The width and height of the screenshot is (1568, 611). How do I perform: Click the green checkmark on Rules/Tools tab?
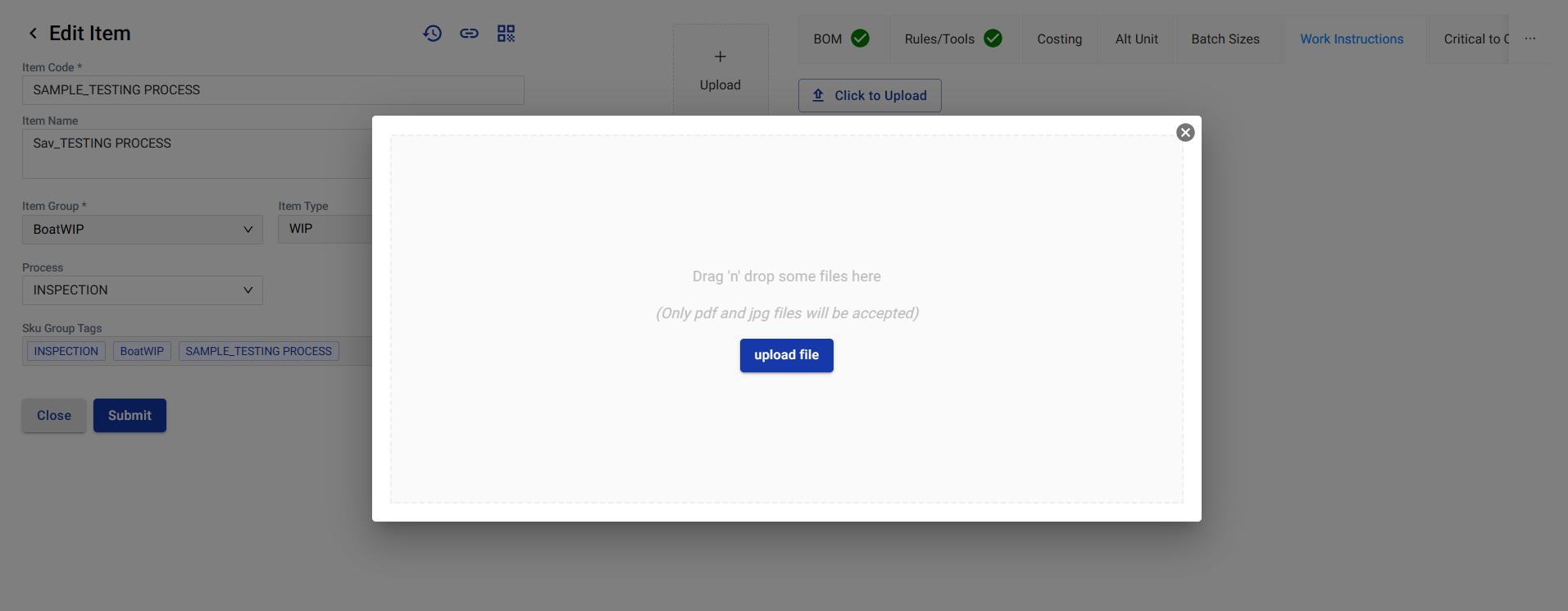993,39
